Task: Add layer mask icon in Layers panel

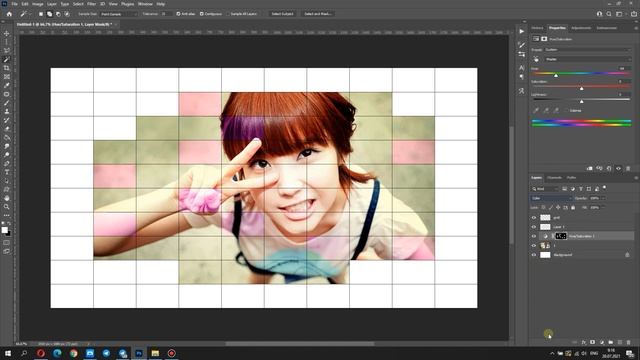Action: [x=593, y=342]
